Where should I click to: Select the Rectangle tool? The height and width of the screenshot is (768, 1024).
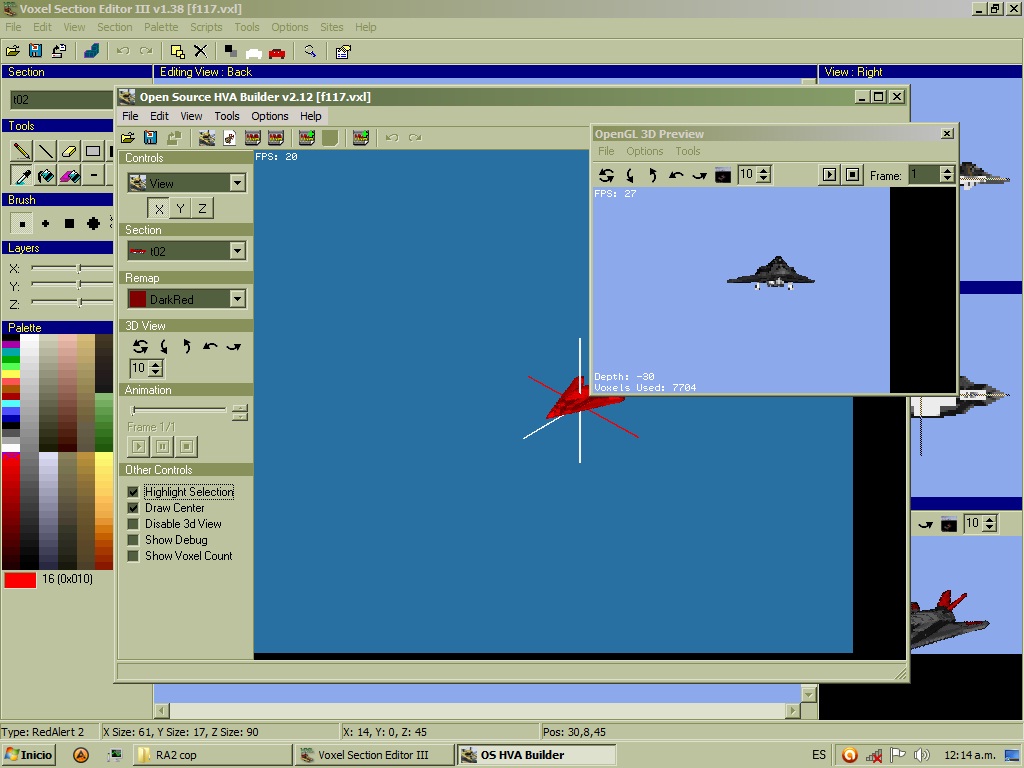click(x=93, y=151)
